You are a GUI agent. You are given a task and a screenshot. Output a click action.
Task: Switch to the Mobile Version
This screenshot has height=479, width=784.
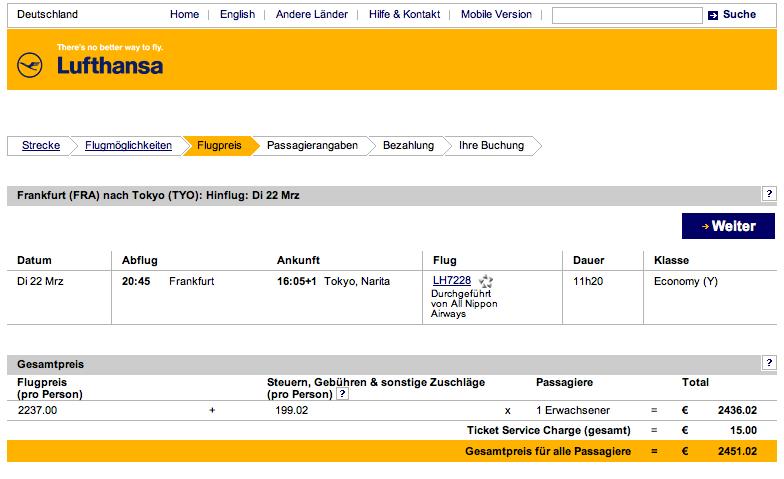point(496,15)
